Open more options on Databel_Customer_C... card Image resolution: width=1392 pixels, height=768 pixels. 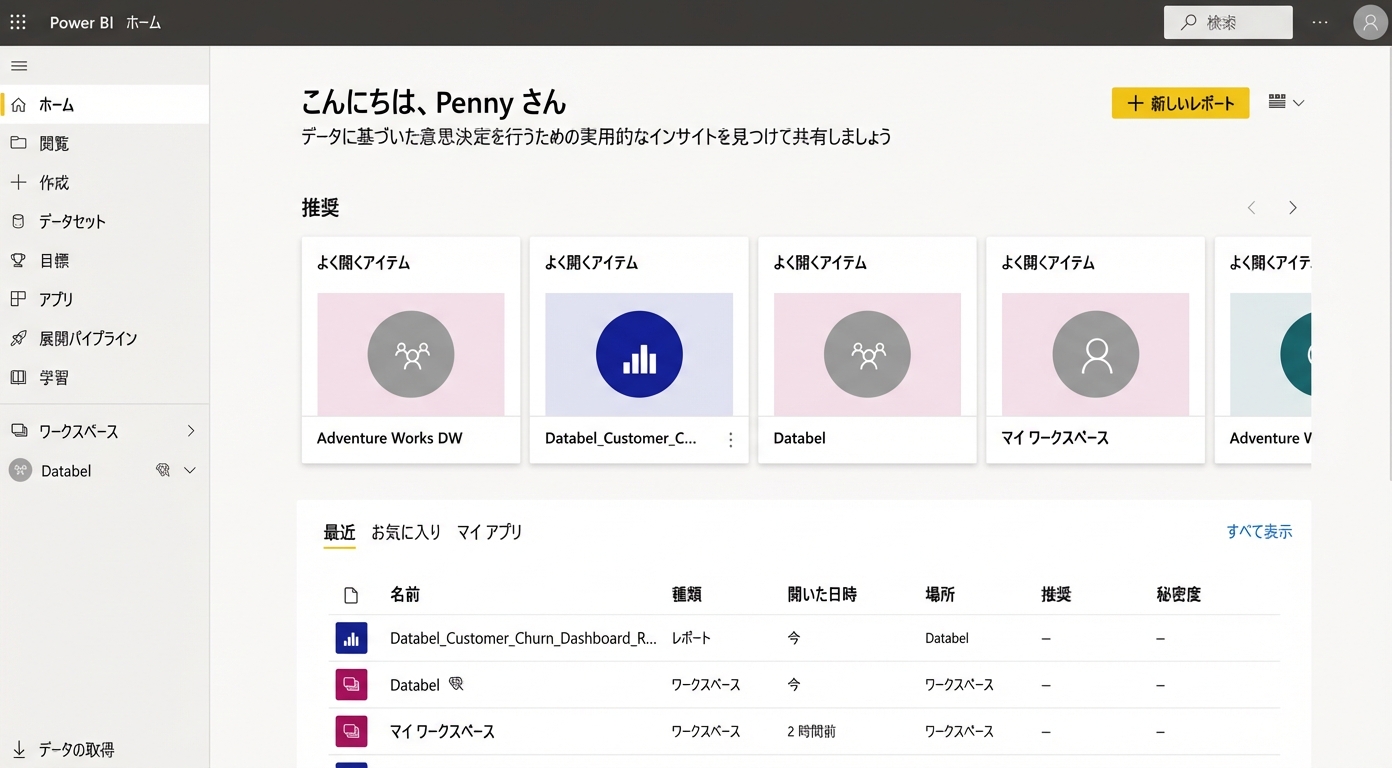click(731, 440)
